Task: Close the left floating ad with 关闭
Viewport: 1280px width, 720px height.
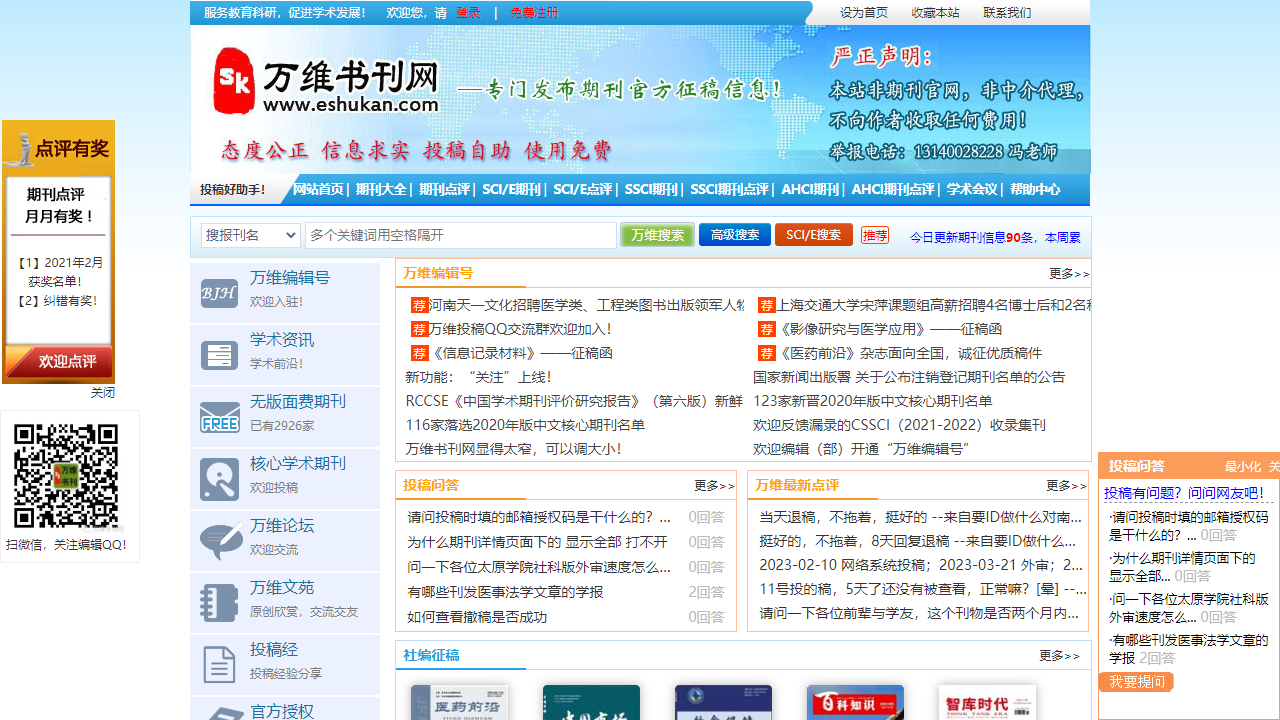Action: click(x=103, y=392)
